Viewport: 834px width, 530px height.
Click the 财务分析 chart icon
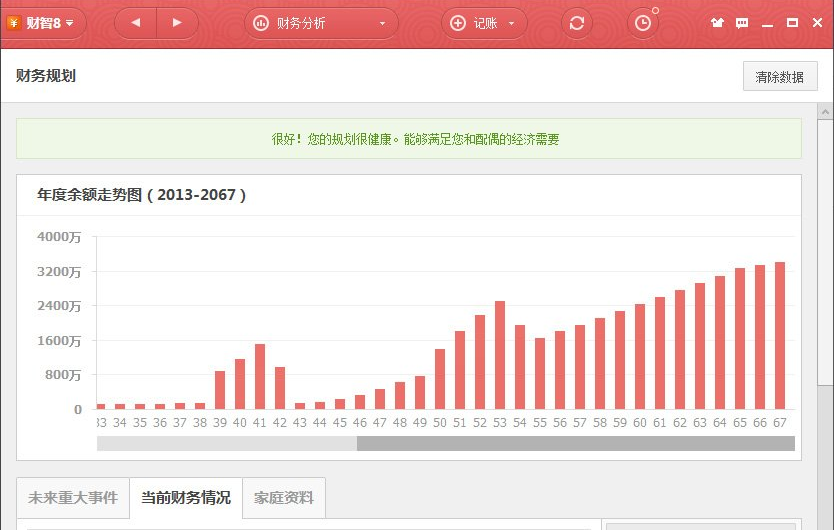coord(261,23)
